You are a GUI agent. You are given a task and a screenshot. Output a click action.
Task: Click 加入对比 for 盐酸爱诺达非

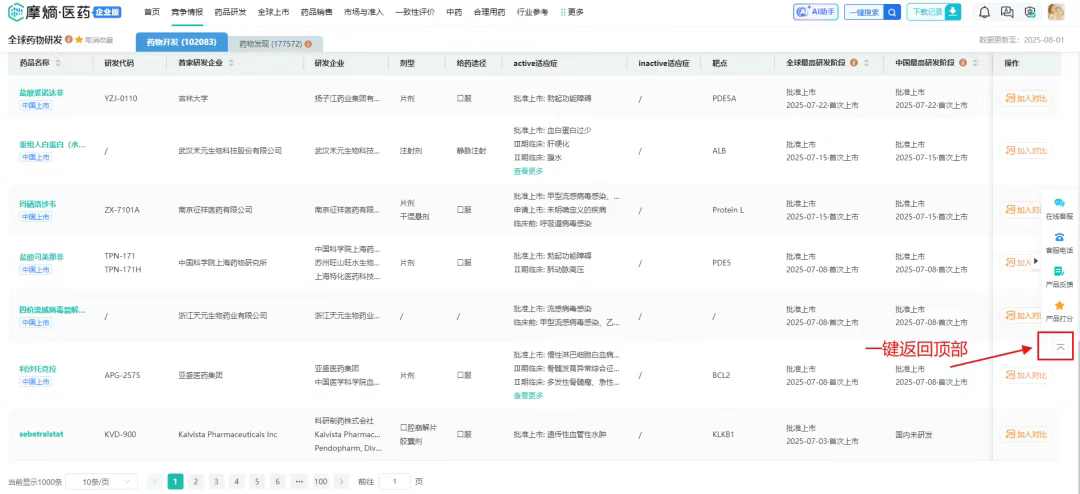click(x=1024, y=98)
